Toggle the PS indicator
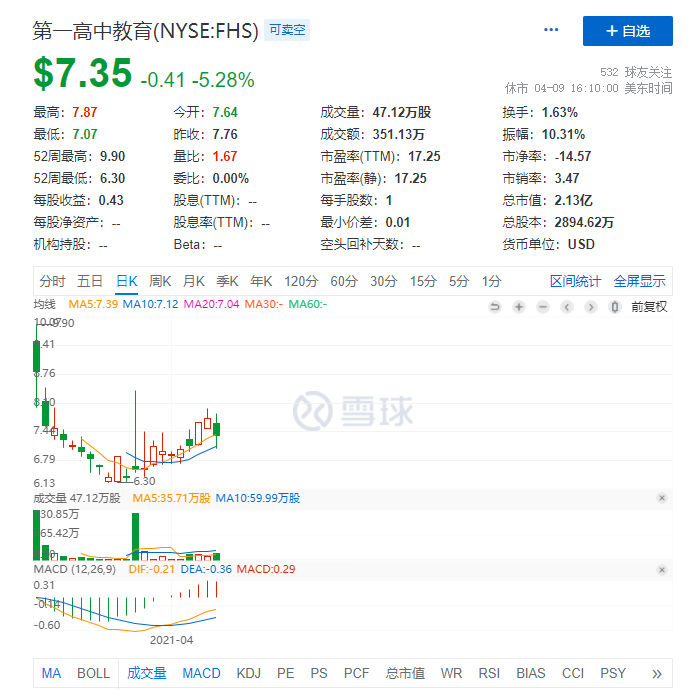Screen dimensions: 692x698 coord(319,673)
